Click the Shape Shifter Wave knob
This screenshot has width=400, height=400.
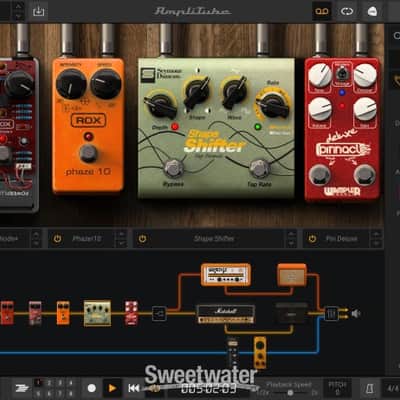(x=235, y=91)
